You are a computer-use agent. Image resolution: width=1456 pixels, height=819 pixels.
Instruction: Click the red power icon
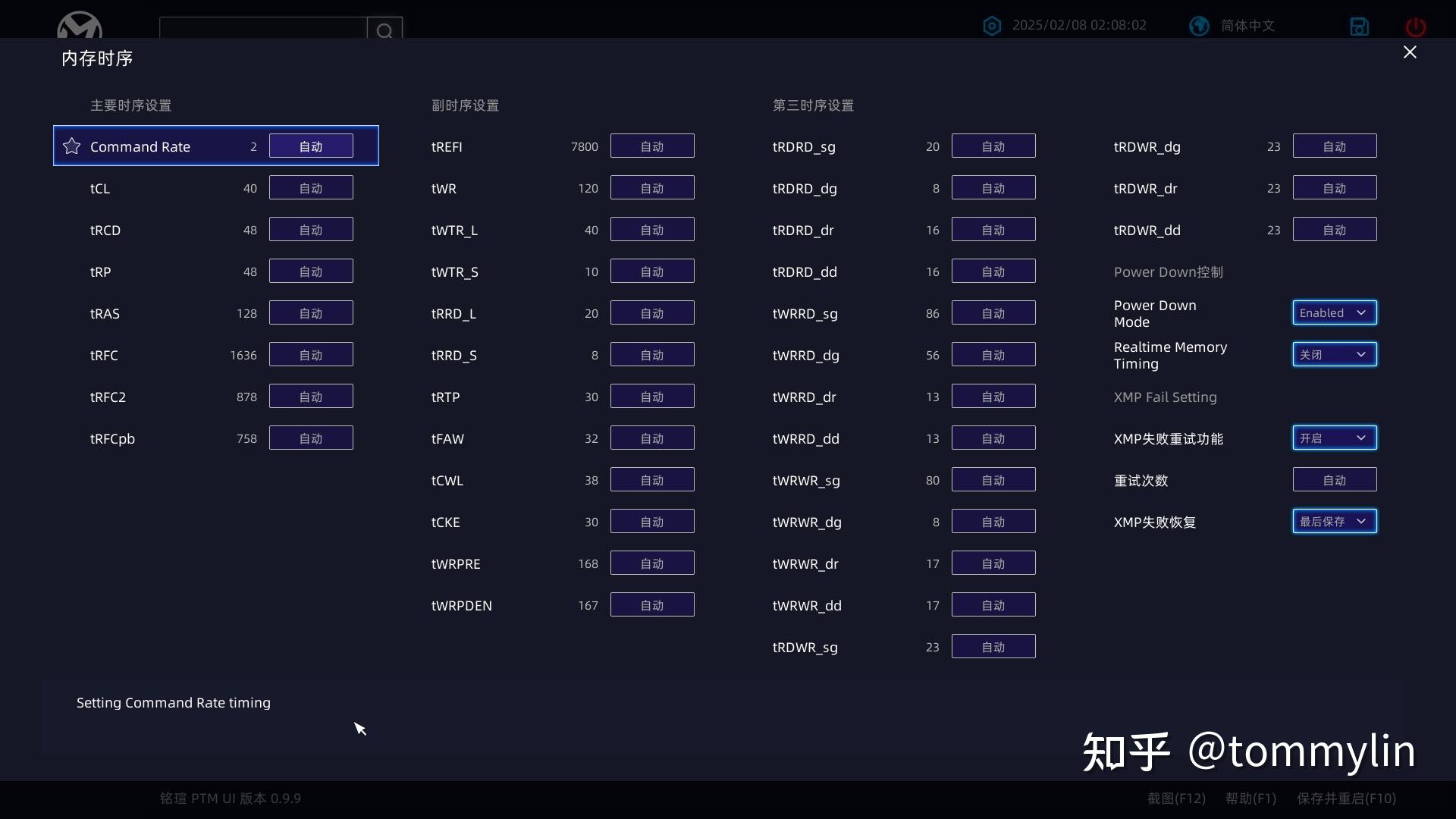[1415, 26]
